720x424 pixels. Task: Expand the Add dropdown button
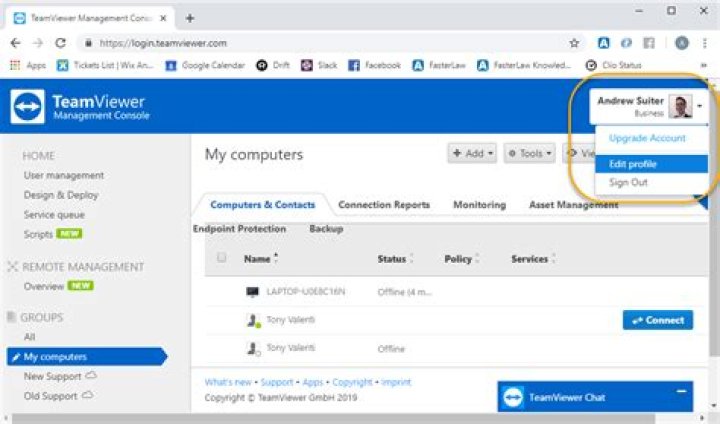tap(472, 153)
